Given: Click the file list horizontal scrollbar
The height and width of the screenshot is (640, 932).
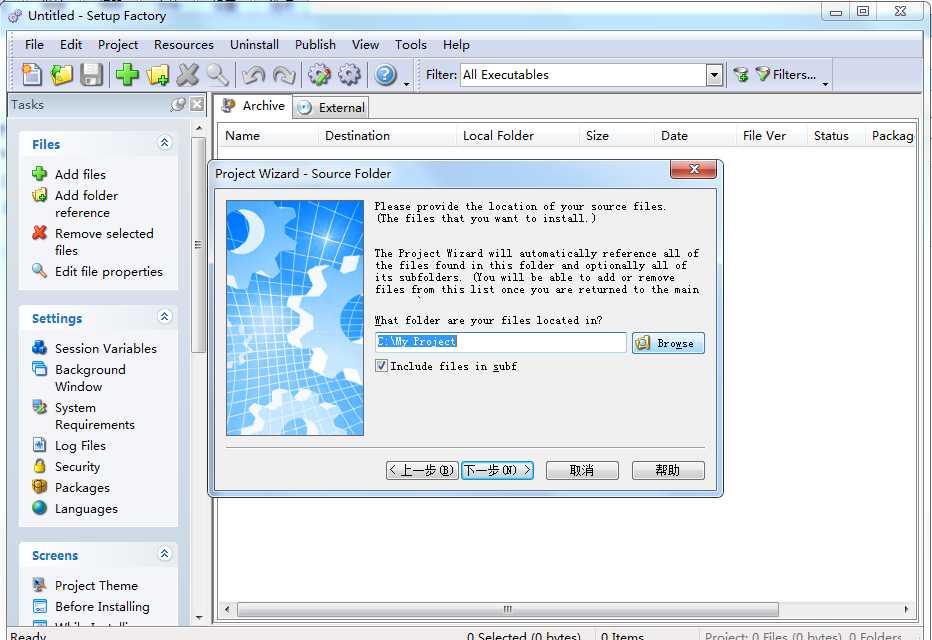Looking at the screenshot, I should point(508,609).
